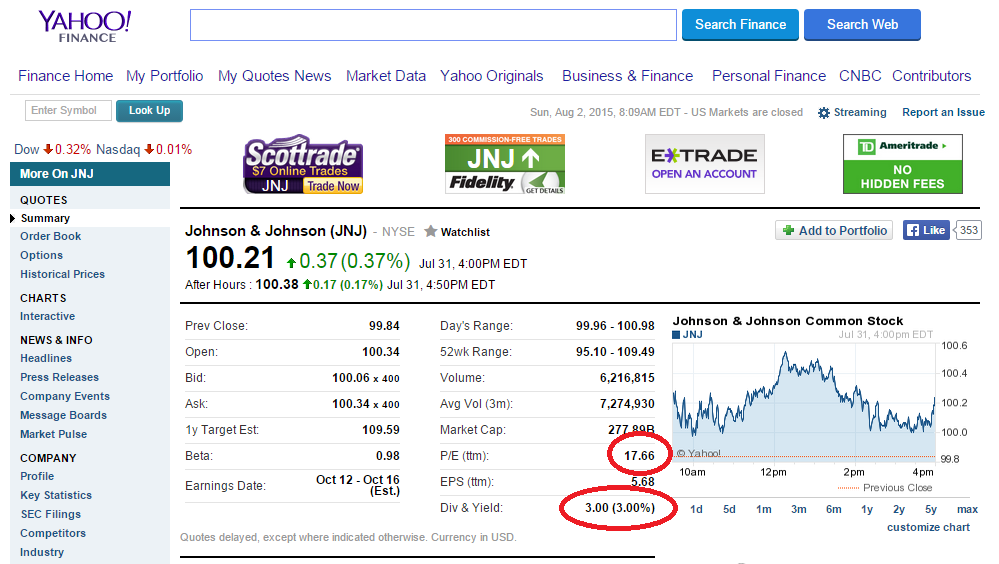Switch chart range to 5d
Image resolution: width=999 pixels, height=564 pixels.
click(x=729, y=509)
